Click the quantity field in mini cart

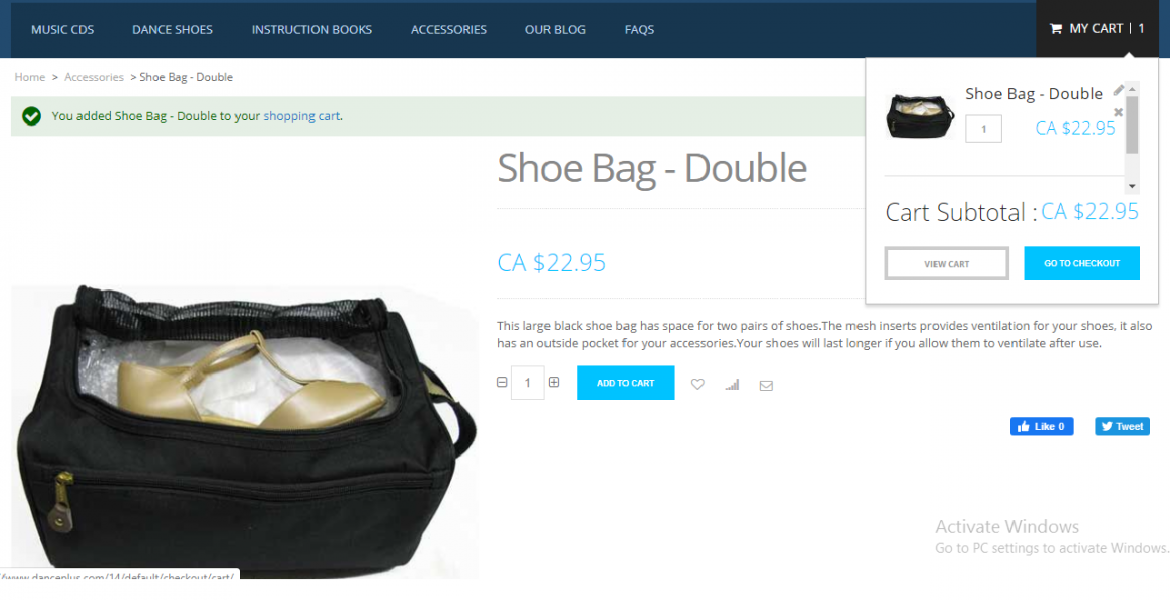[x=983, y=128]
